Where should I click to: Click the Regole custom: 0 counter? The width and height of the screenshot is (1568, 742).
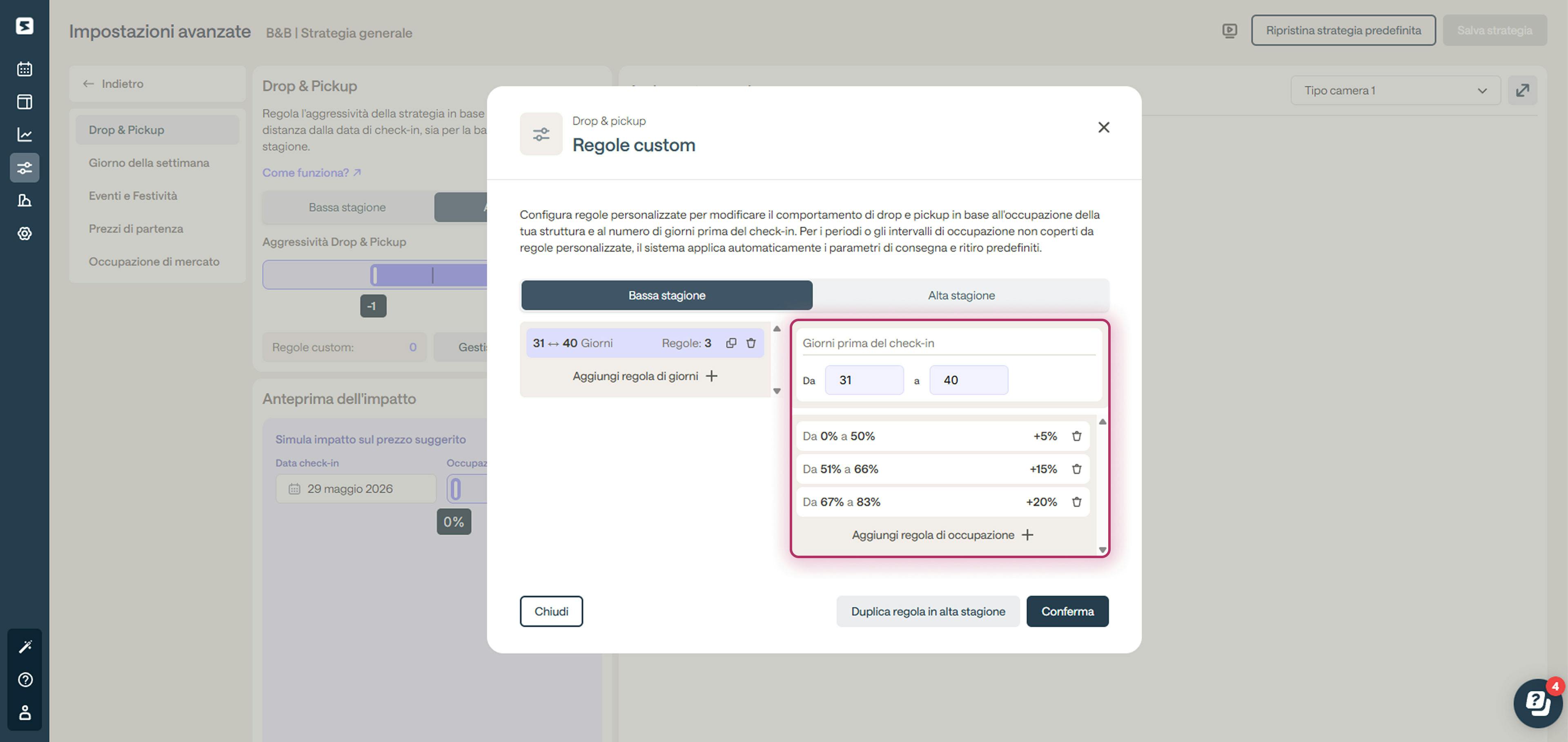pyautogui.click(x=345, y=347)
